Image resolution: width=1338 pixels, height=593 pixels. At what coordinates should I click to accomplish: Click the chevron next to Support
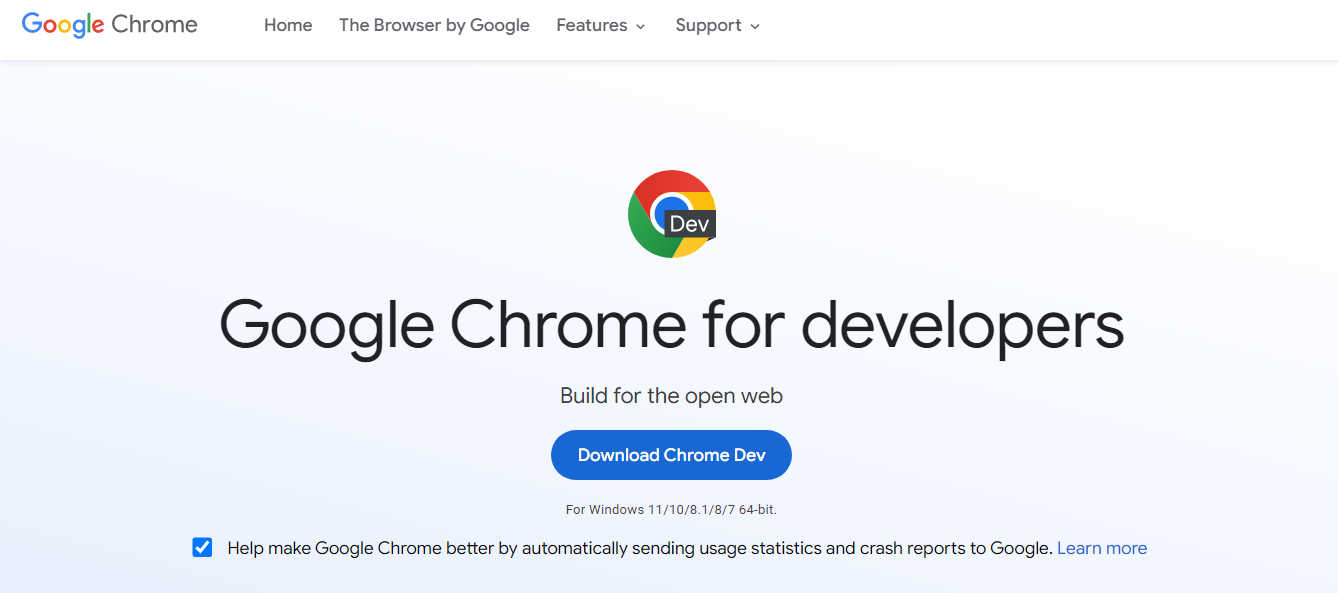(x=755, y=27)
